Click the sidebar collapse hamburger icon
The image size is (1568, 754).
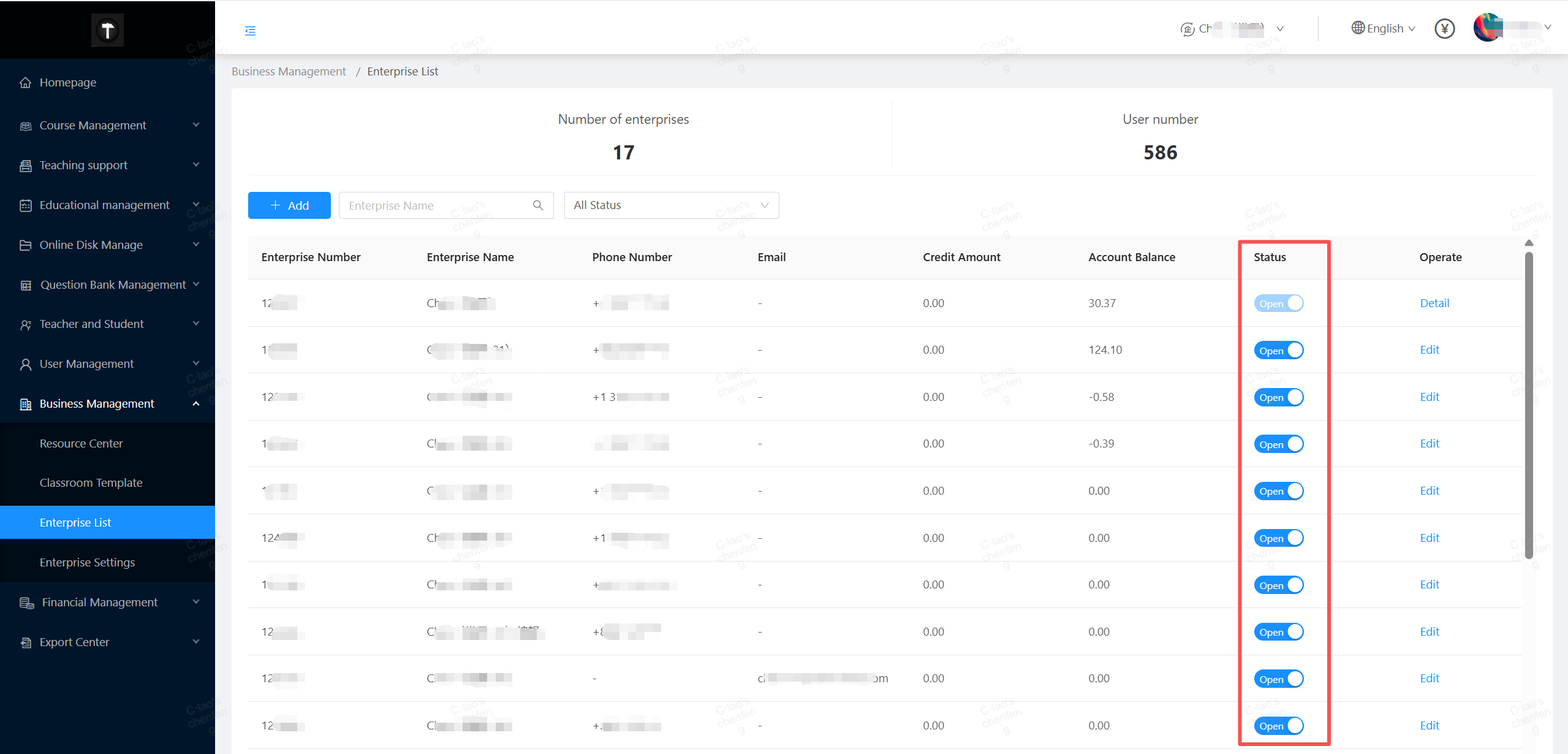coord(250,31)
